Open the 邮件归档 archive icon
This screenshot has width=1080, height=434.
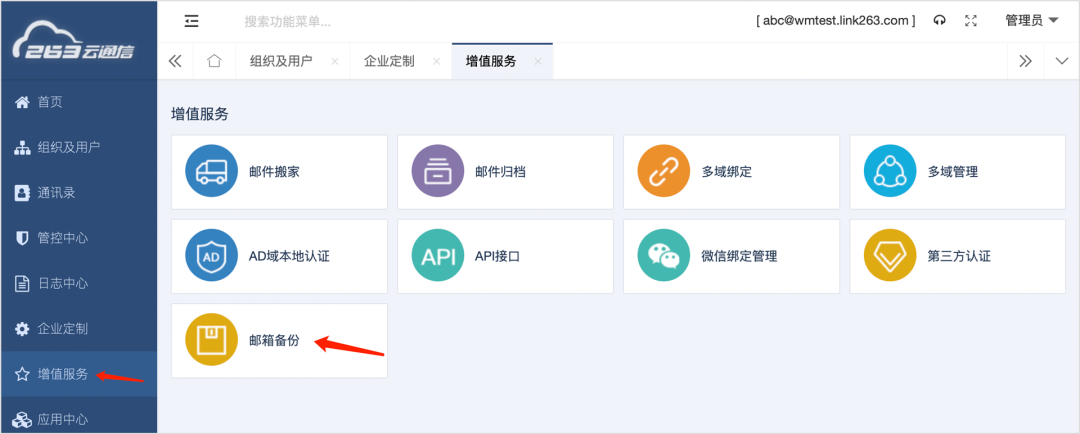point(437,172)
